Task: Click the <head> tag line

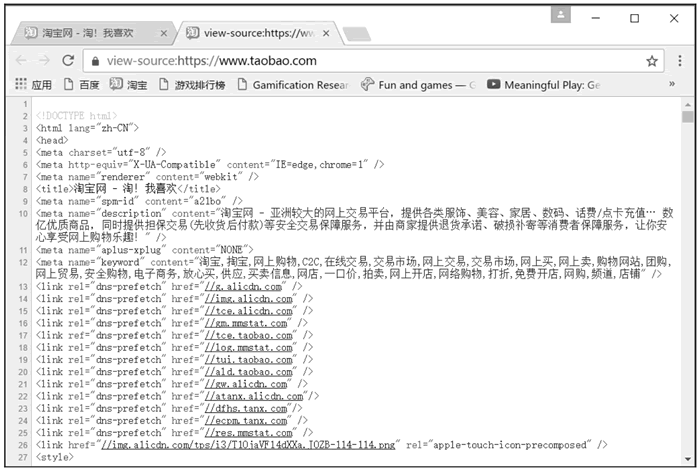Action: pos(52,141)
